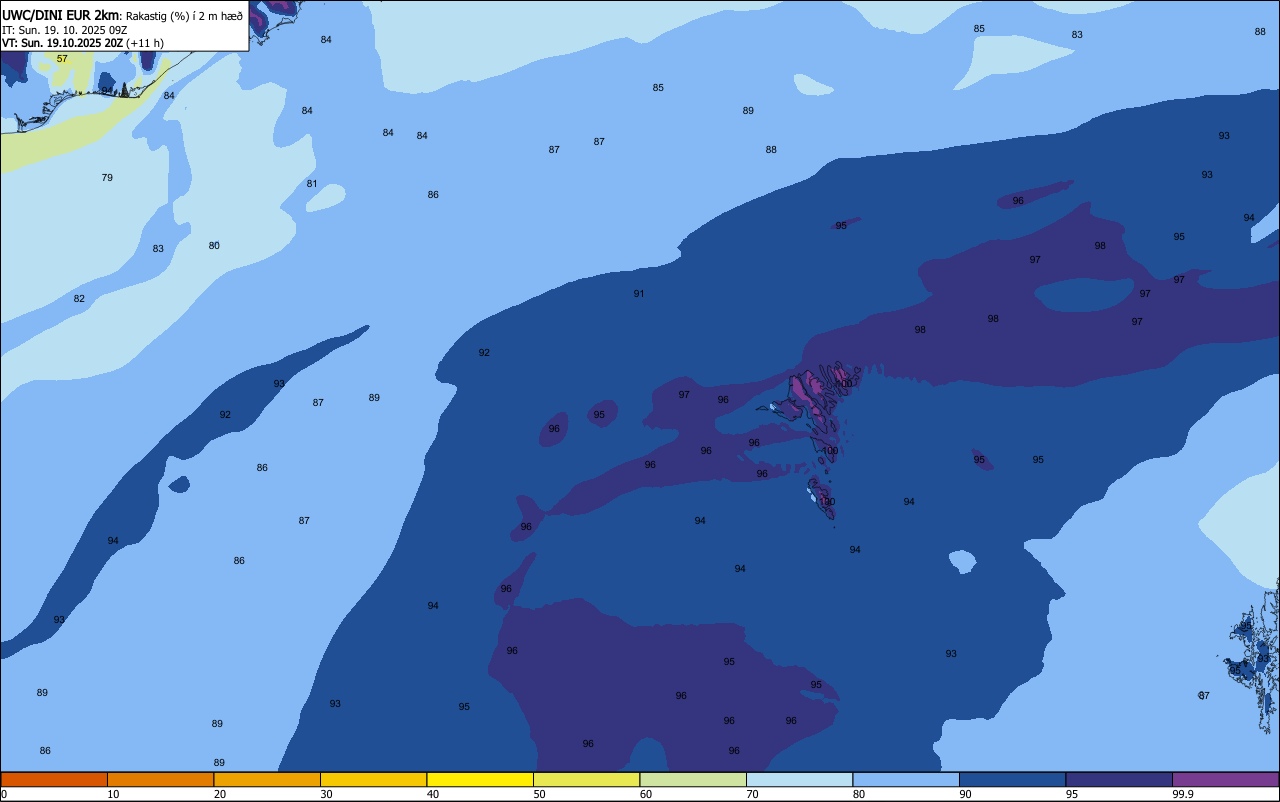Image resolution: width=1280 pixels, height=802 pixels.
Task: Click the humidity value 79 on the map
Action: coord(107,178)
